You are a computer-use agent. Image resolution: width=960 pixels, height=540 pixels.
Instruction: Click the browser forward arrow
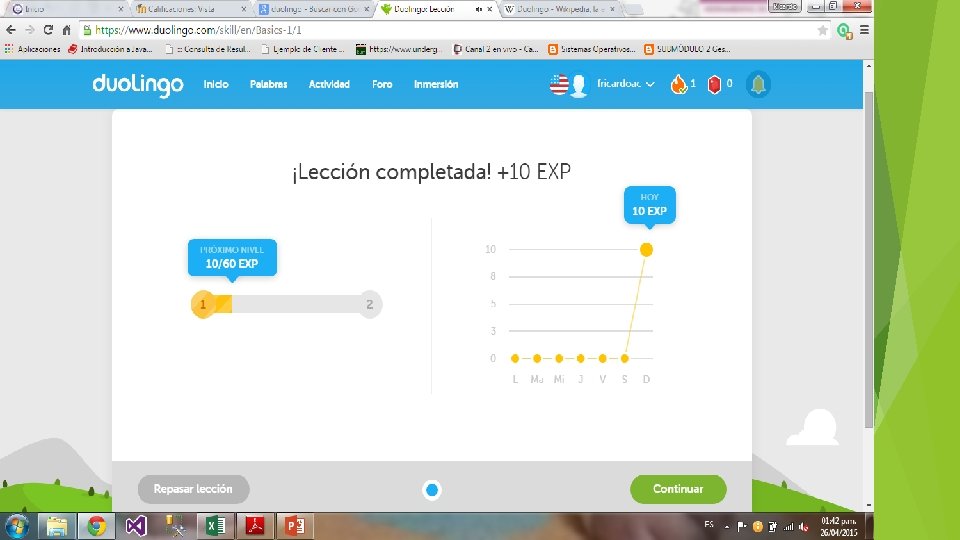[29, 30]
